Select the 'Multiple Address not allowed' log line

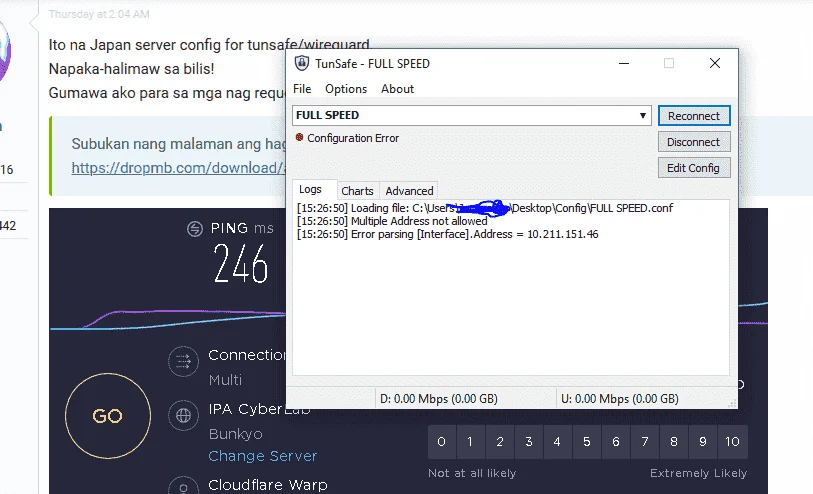click(x=392, y=221)
